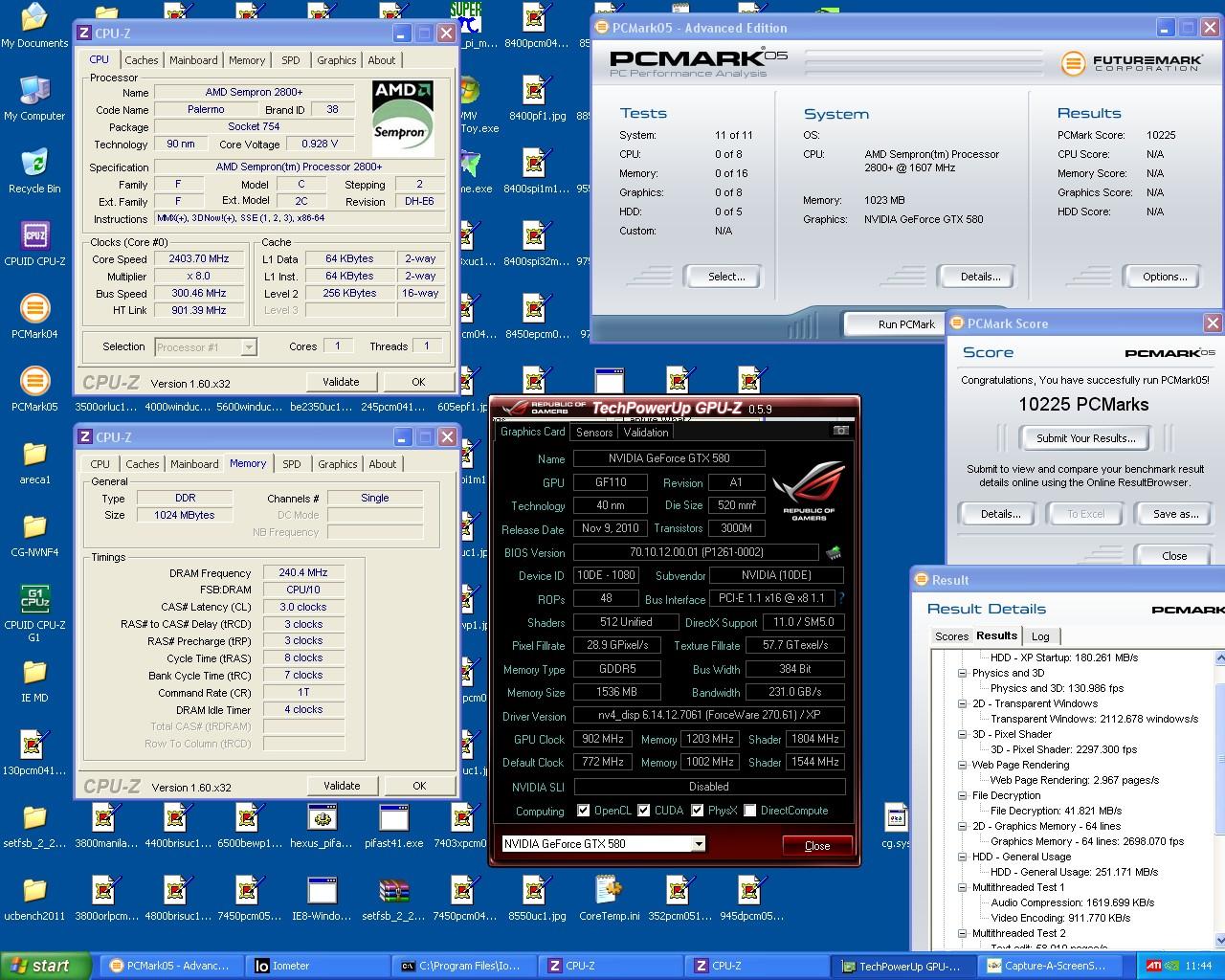Toggle the CUDA checkbox in GPU-Z
Viewport: 1225px width, 980px height.
tap(643, 811)
